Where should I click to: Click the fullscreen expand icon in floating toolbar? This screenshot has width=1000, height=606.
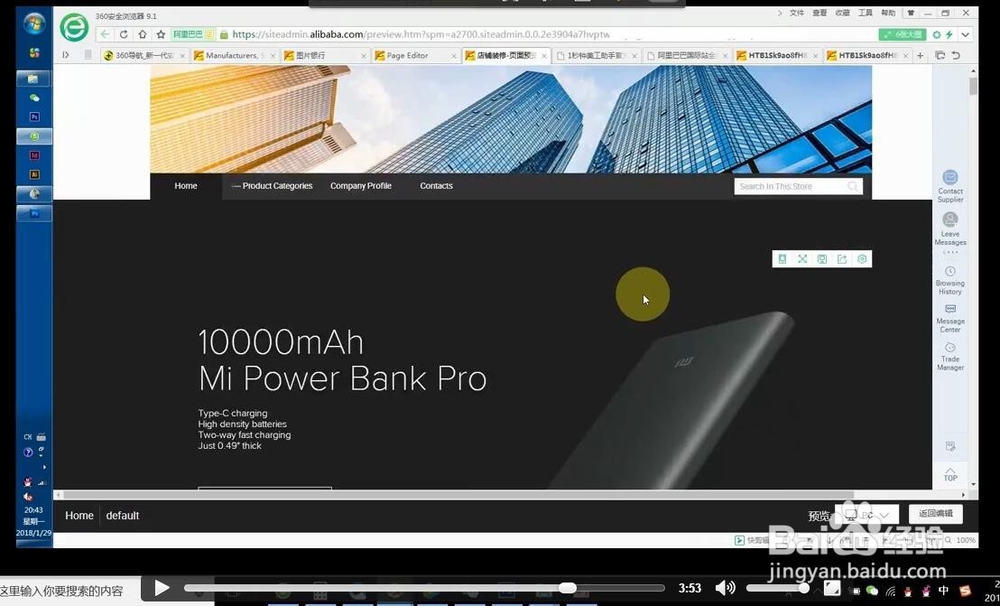[x=802, y=259]
